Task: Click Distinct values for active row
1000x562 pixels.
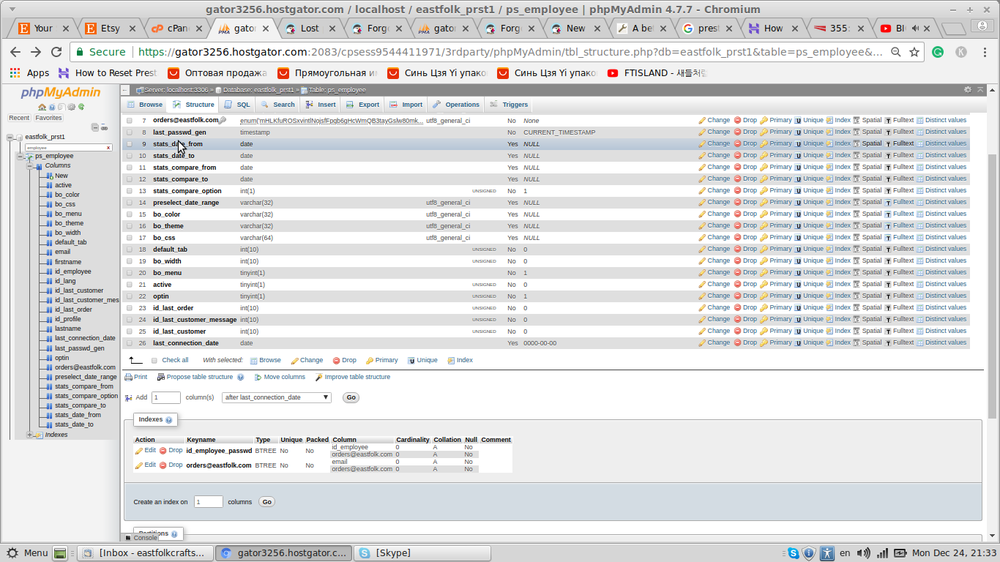Action: tap(941, 285)
